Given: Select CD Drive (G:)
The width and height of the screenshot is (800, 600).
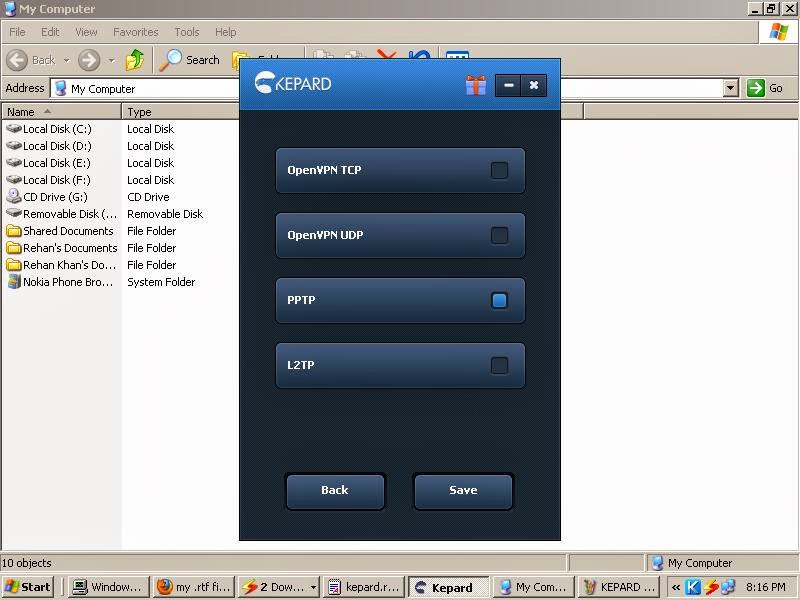Looking at the screenshot, I should (47, 197).
